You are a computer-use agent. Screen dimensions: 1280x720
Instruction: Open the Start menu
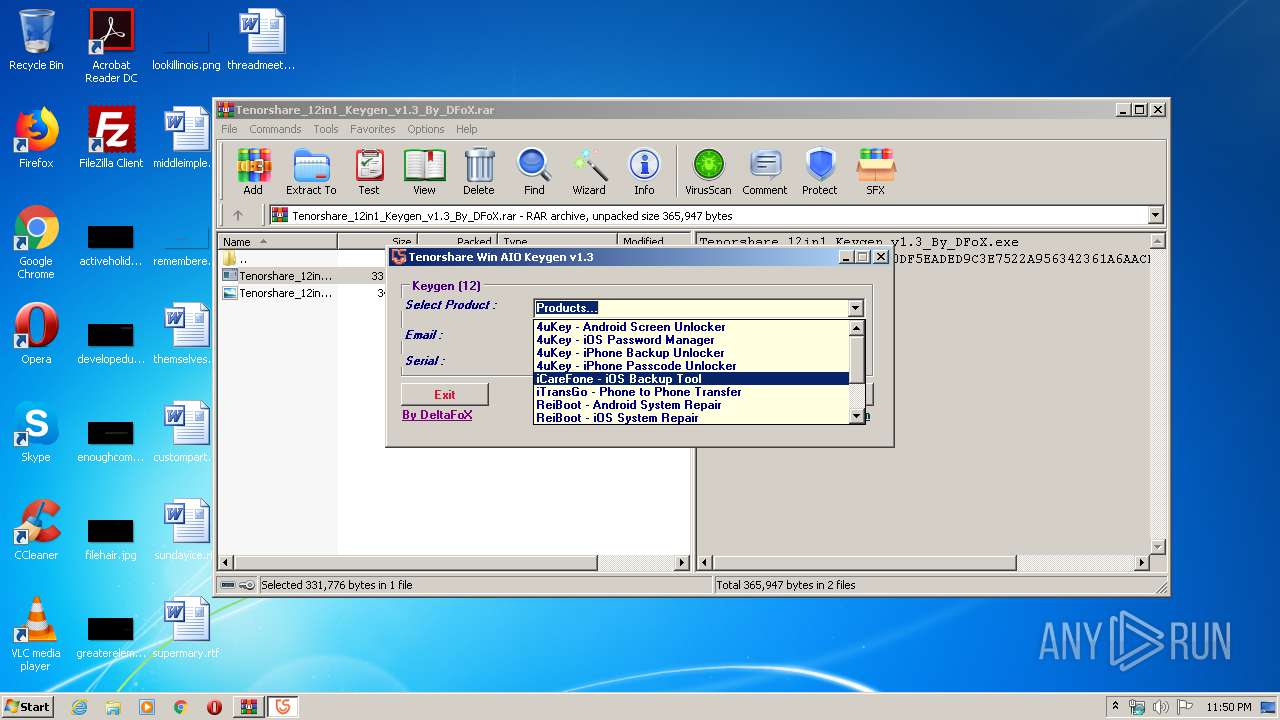click(x=27, y=707)
